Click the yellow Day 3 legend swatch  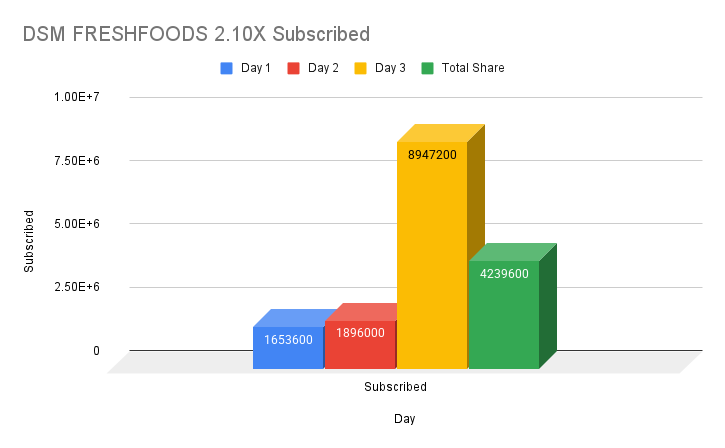(x=361, y=68)
